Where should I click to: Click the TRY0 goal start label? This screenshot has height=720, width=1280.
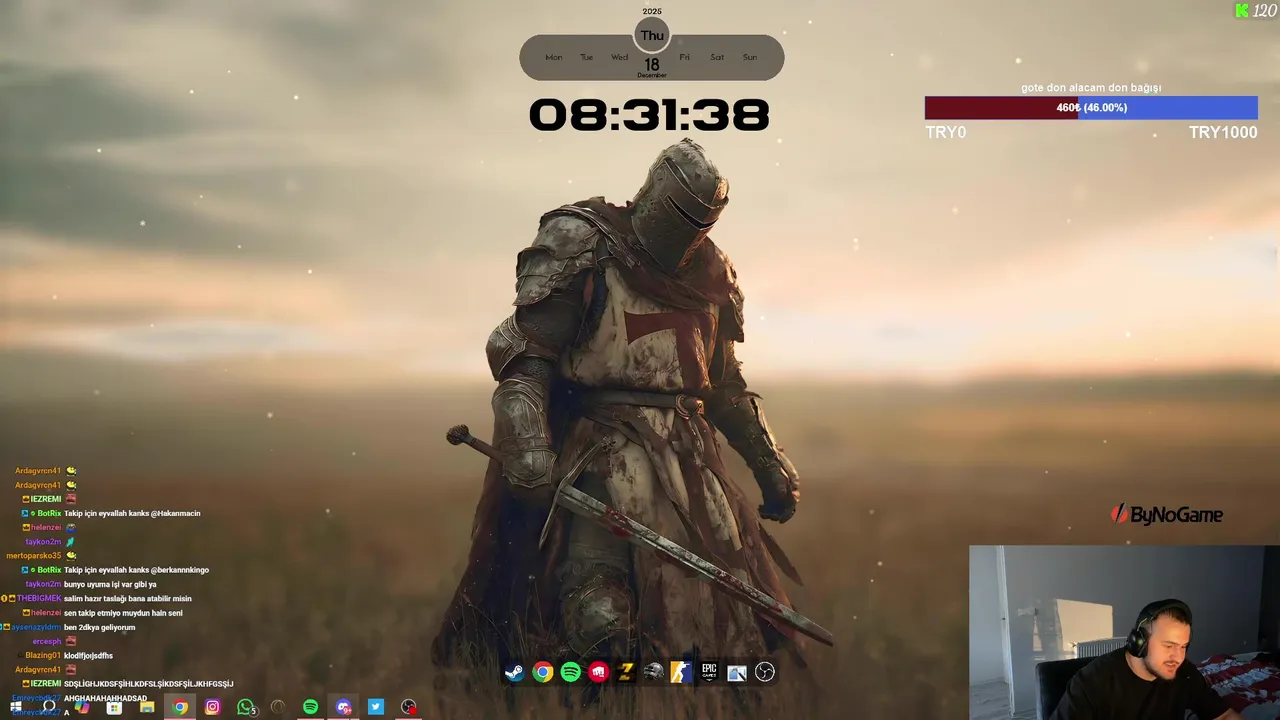[x=946, y=132]
